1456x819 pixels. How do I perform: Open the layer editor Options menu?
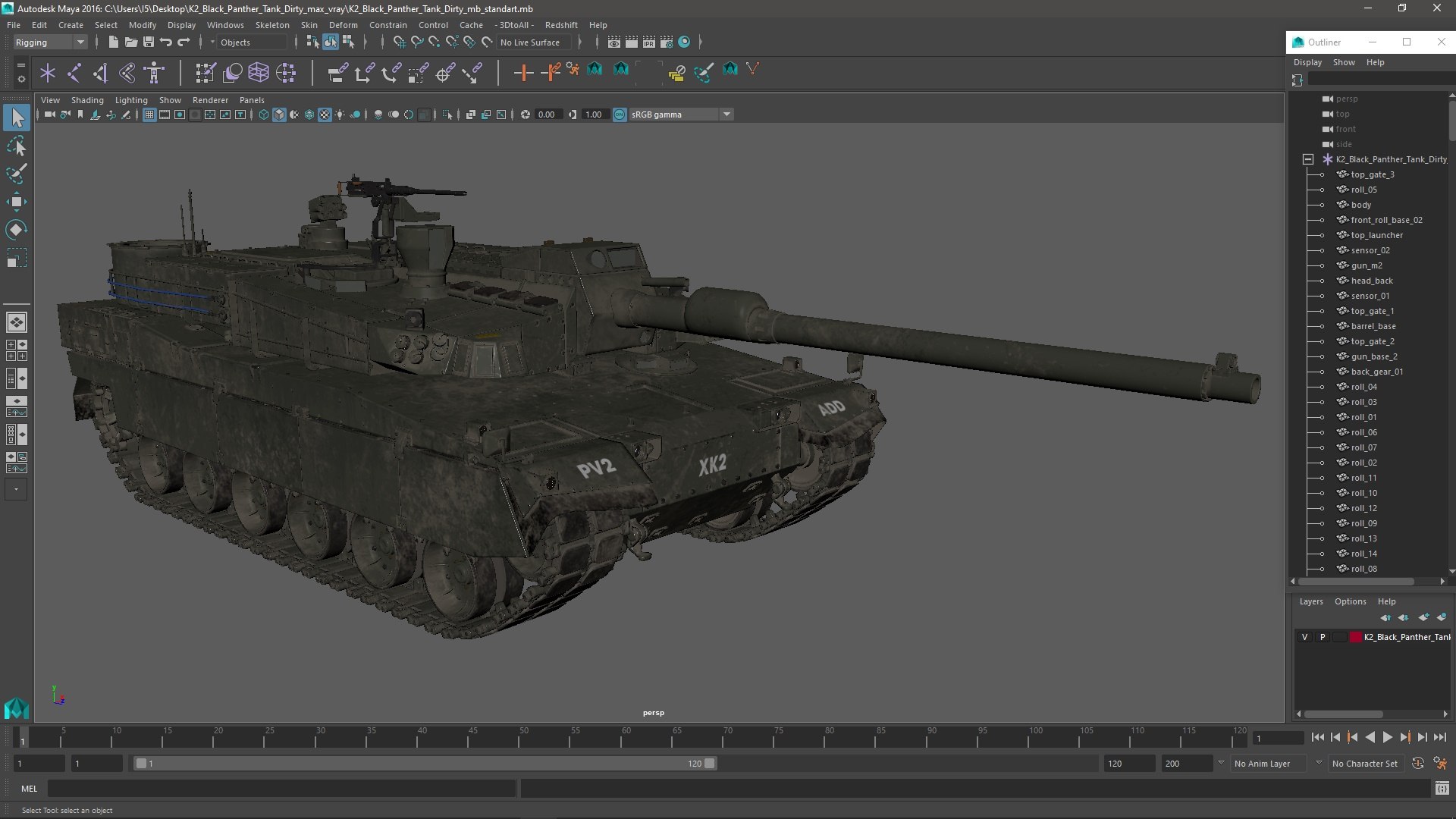tap(1350, 601)
